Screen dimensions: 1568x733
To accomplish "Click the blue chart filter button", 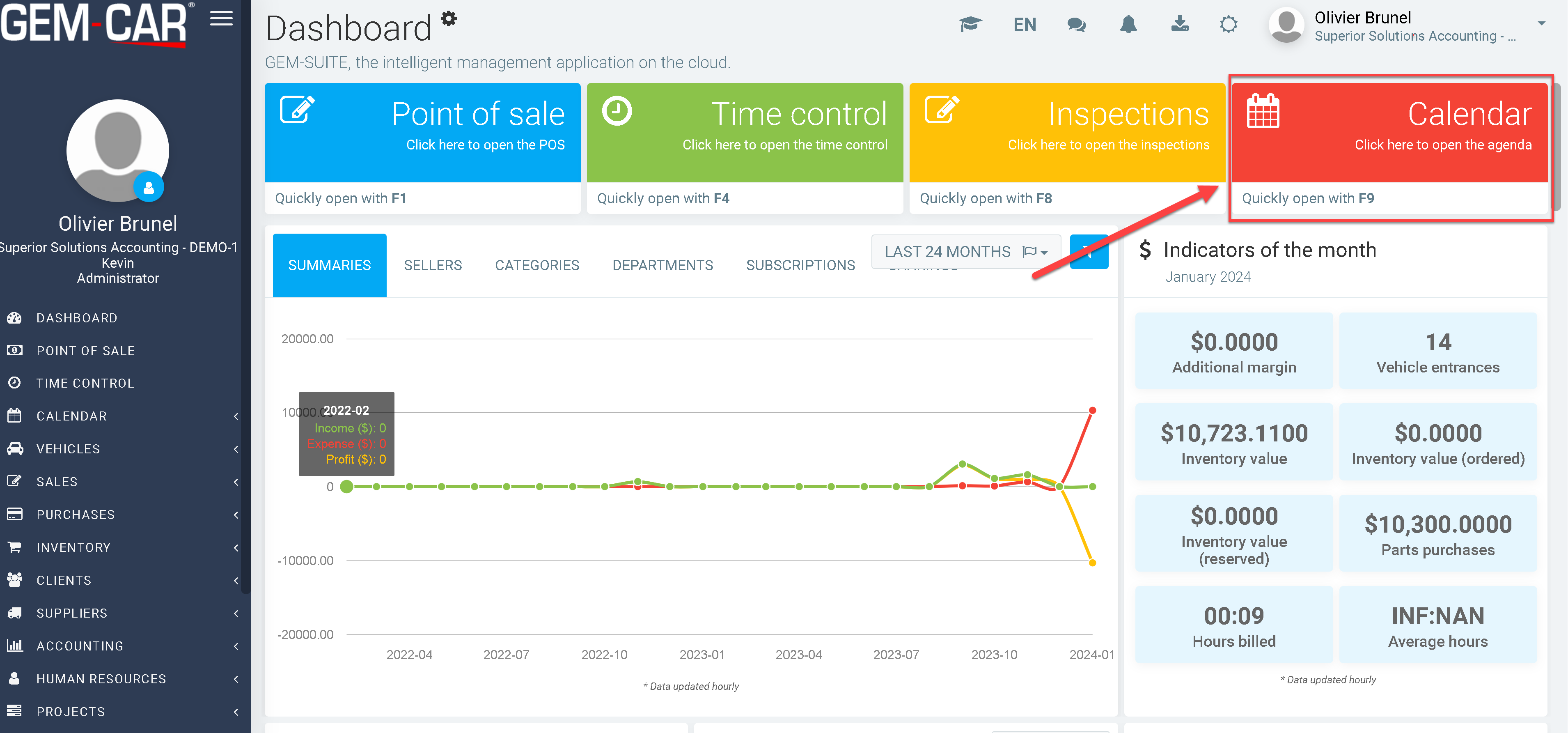I will [x=1089, y=251].
